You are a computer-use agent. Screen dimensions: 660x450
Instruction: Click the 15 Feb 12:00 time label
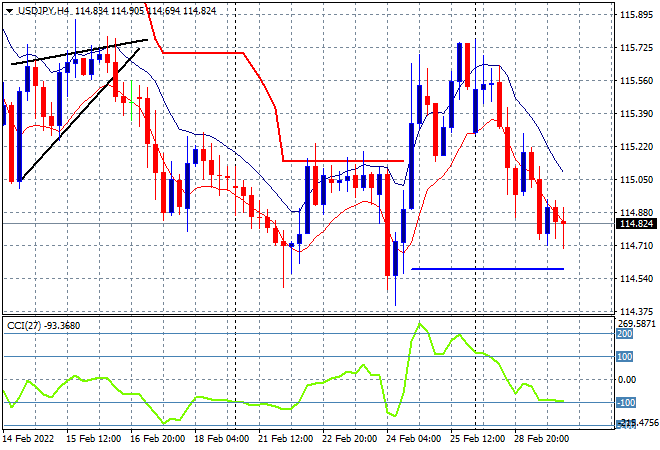click(93, 439)
